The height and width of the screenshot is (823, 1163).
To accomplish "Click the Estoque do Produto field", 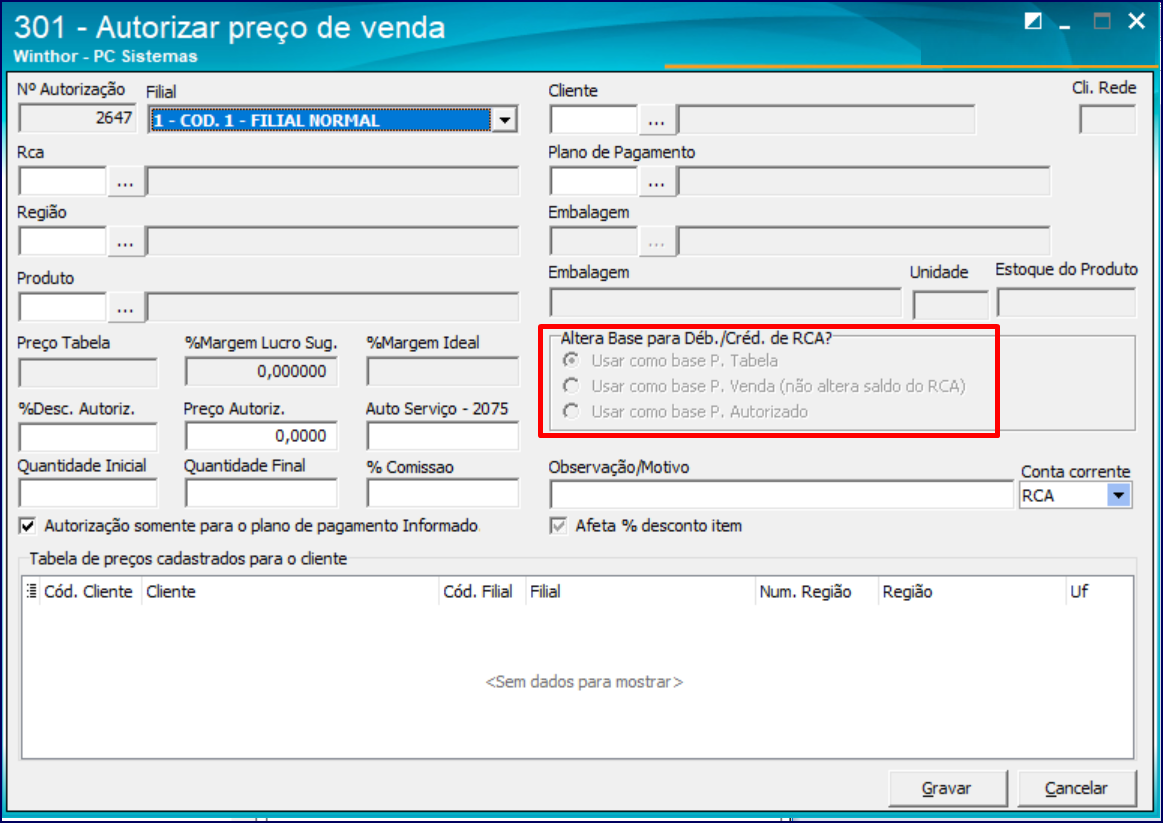I will coord(1066,303).
